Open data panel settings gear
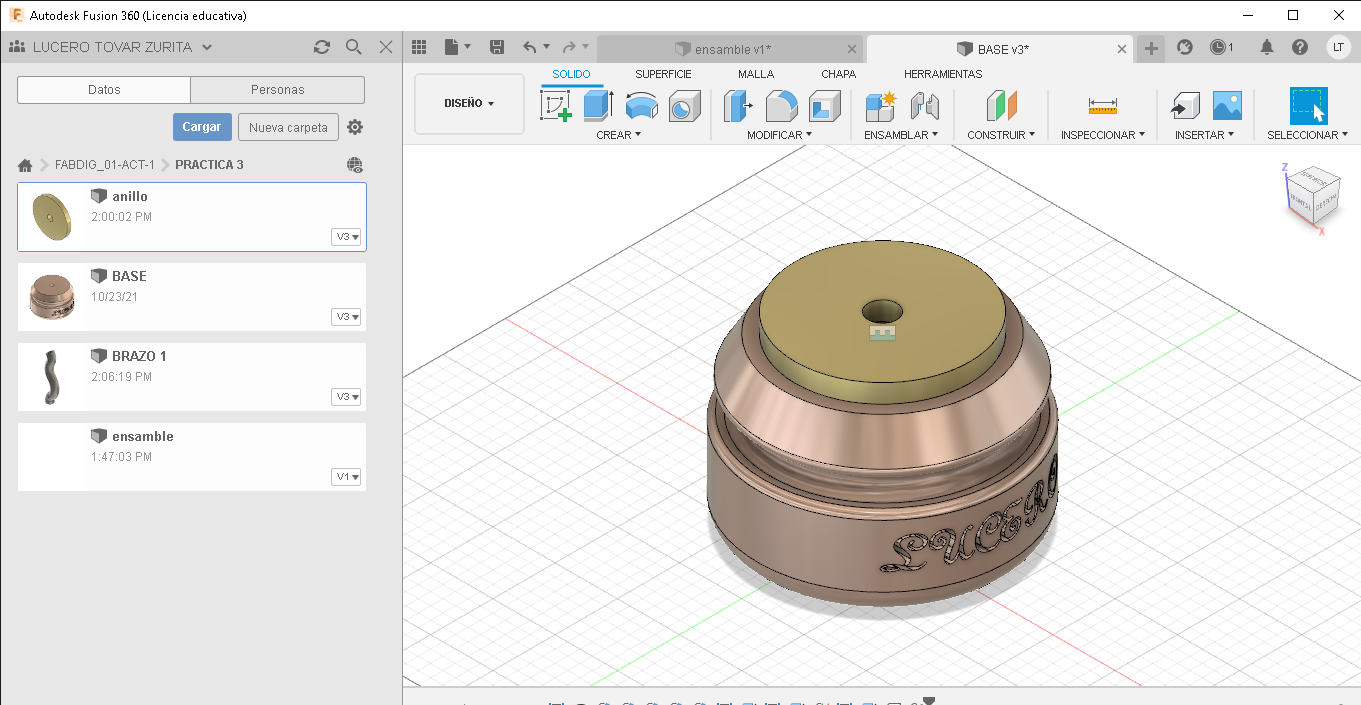Screen dimensions: 1361x705 coord(355,127)
